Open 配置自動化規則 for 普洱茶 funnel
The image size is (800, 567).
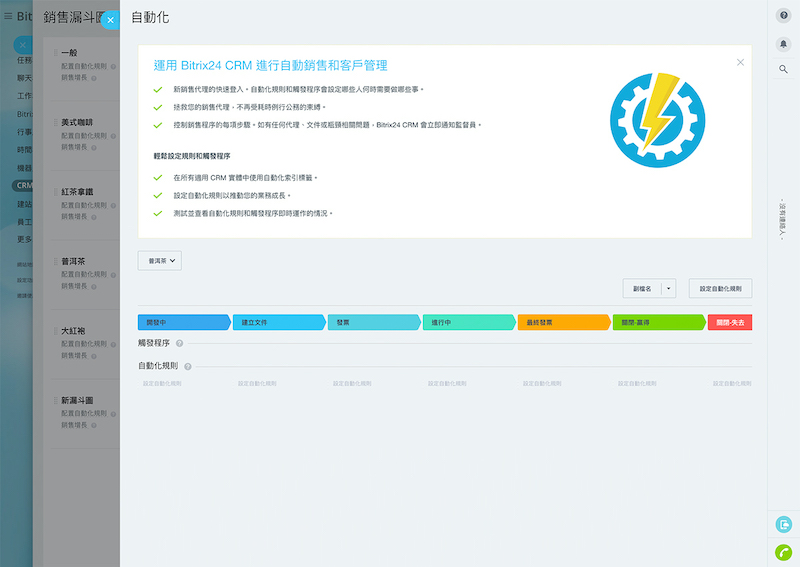(x=84, y=275)
